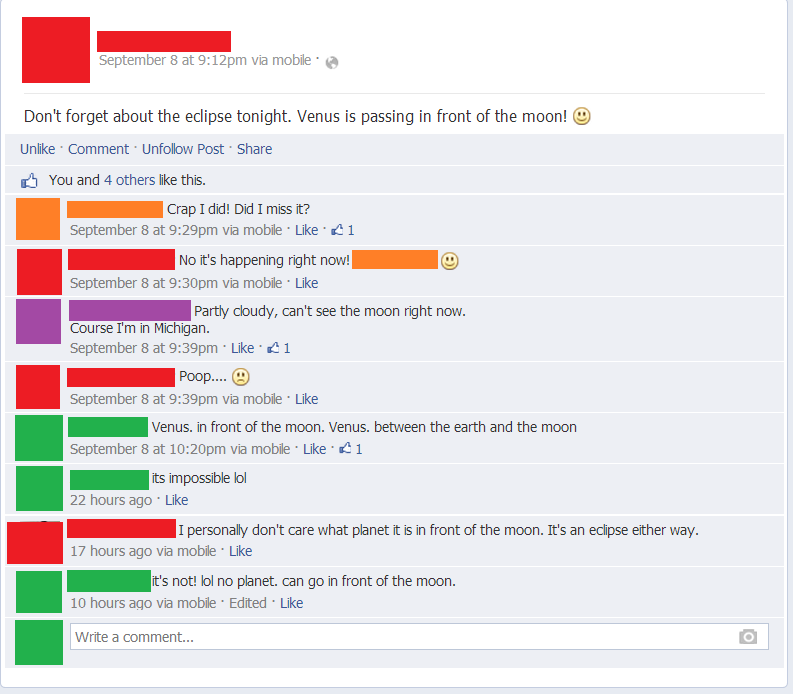Viewport: 793px width, 694px height.
Task: Focus the 'Write a comment...' field
Action: pyautogui.click(x=419, y=636)
